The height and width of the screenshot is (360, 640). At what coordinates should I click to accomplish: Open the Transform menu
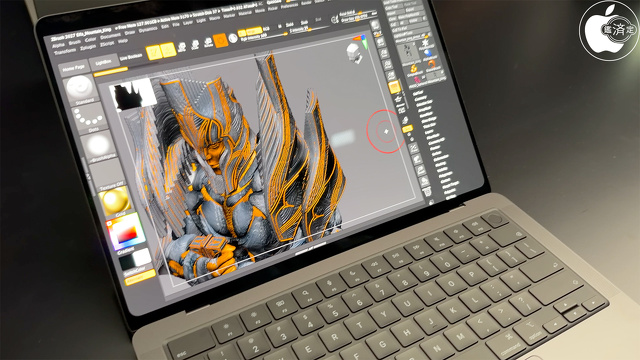point(65,52)
